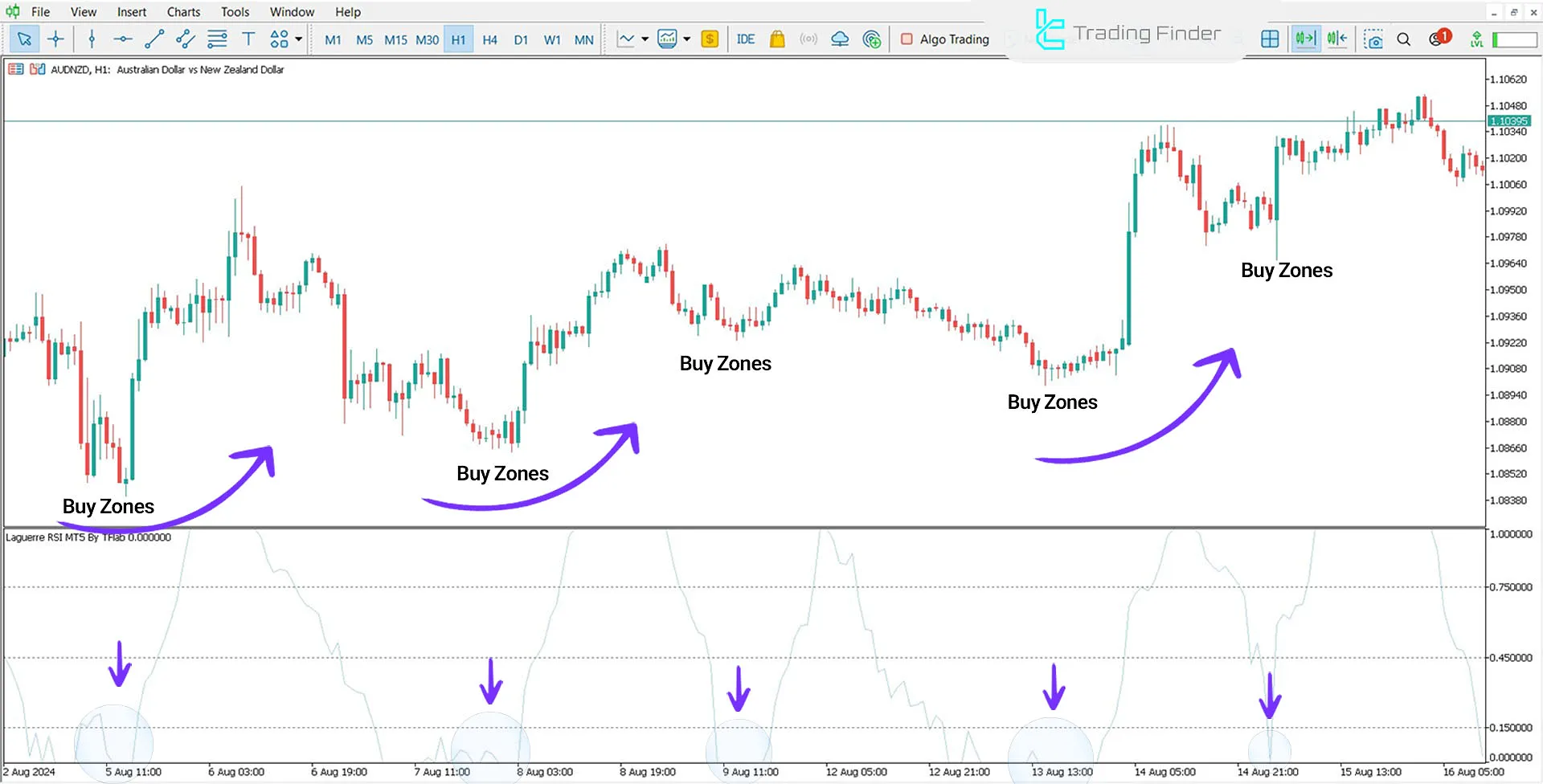The width and height of the screenshot is (1543, 784).
Task: Enable chart auto-scroll
Action: 1305,39
